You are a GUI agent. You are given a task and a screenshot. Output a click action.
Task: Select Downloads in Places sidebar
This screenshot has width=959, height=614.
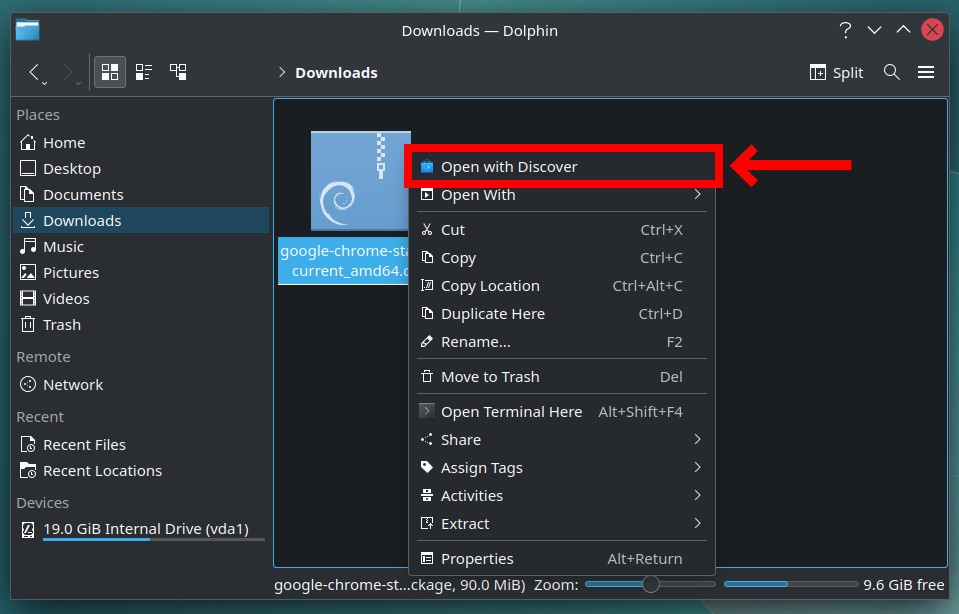click(141, 220)
